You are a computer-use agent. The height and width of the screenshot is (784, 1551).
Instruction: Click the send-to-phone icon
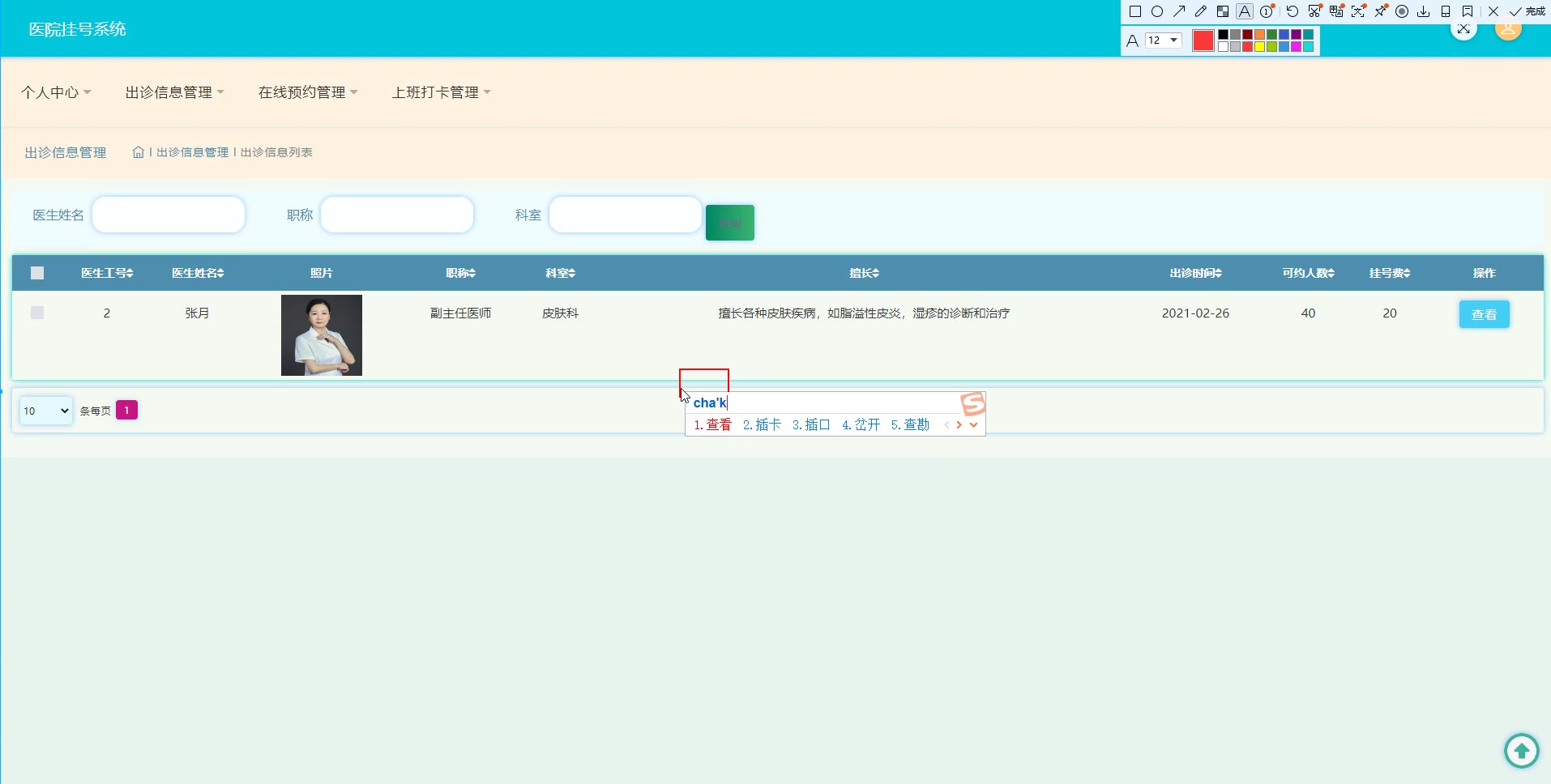[x=1446, y=11]
